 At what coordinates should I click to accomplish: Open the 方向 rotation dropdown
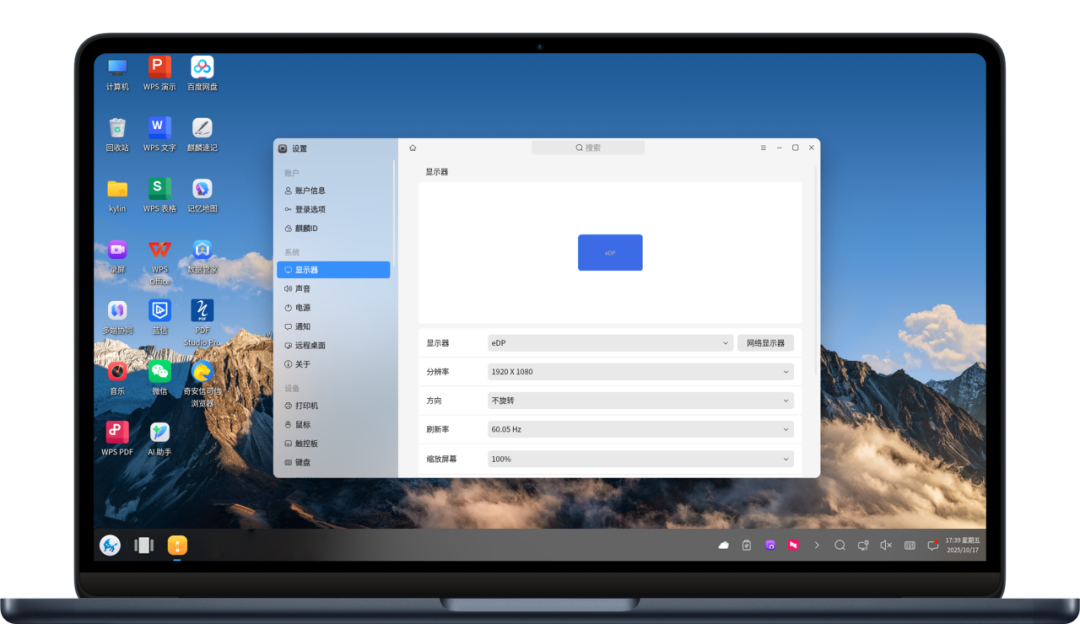[640, 400]
